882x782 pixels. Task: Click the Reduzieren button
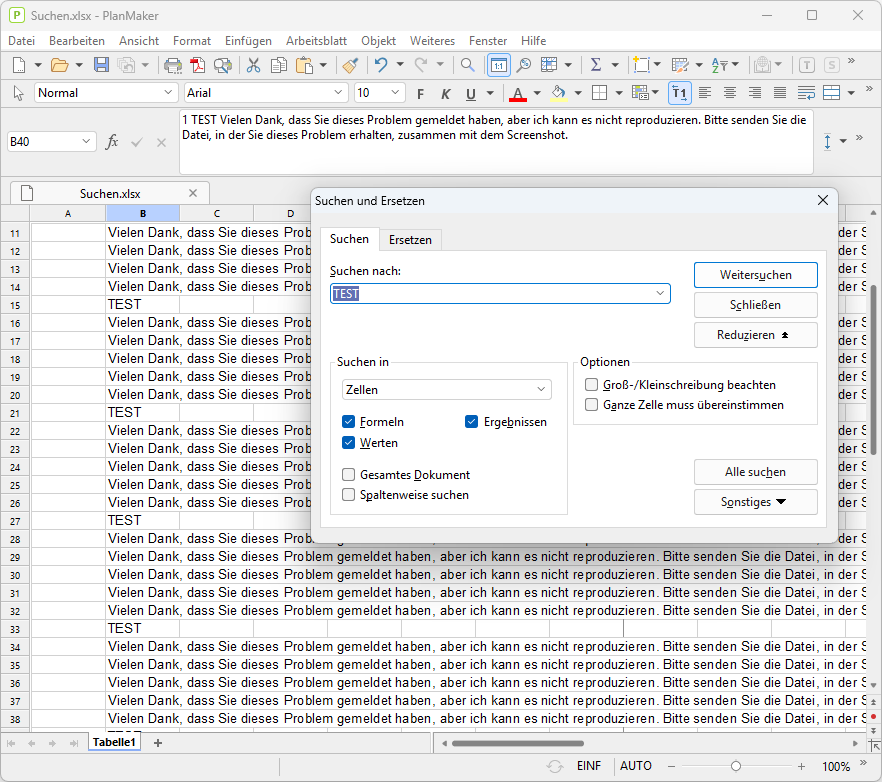click(755, 335)
